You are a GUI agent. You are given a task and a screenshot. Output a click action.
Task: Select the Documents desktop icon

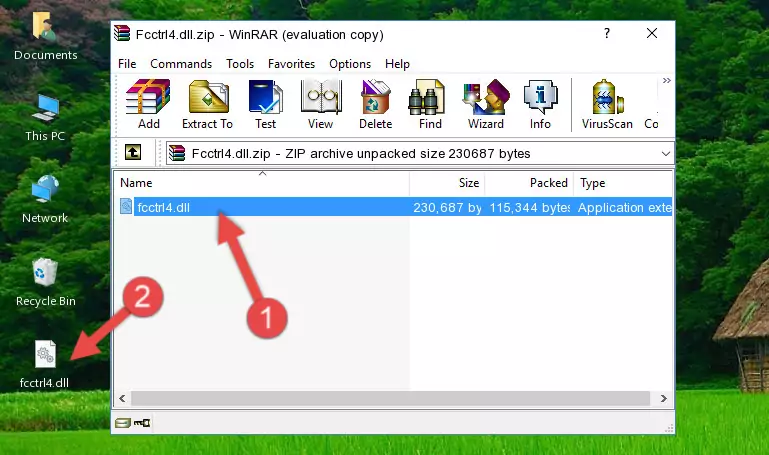tap(45, 37)
